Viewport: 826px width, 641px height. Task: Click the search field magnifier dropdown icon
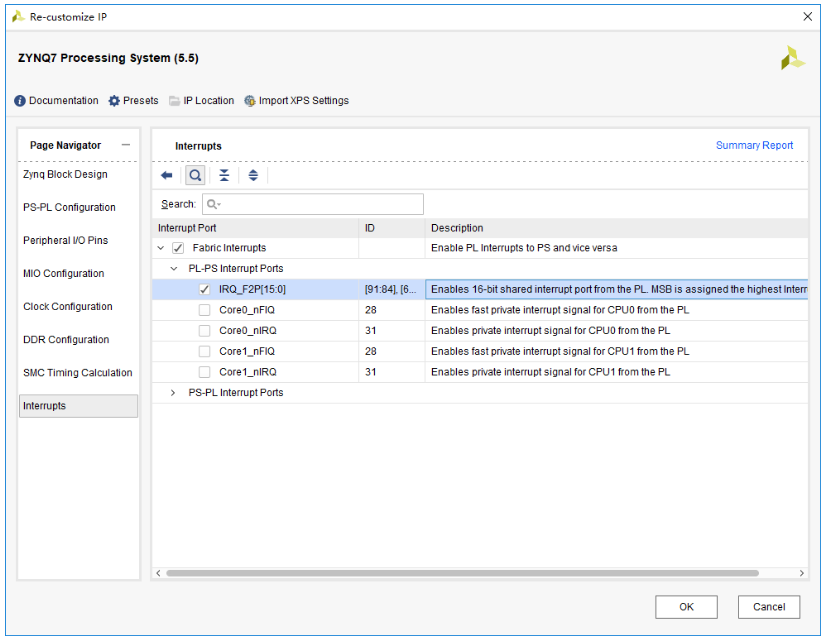213,204
